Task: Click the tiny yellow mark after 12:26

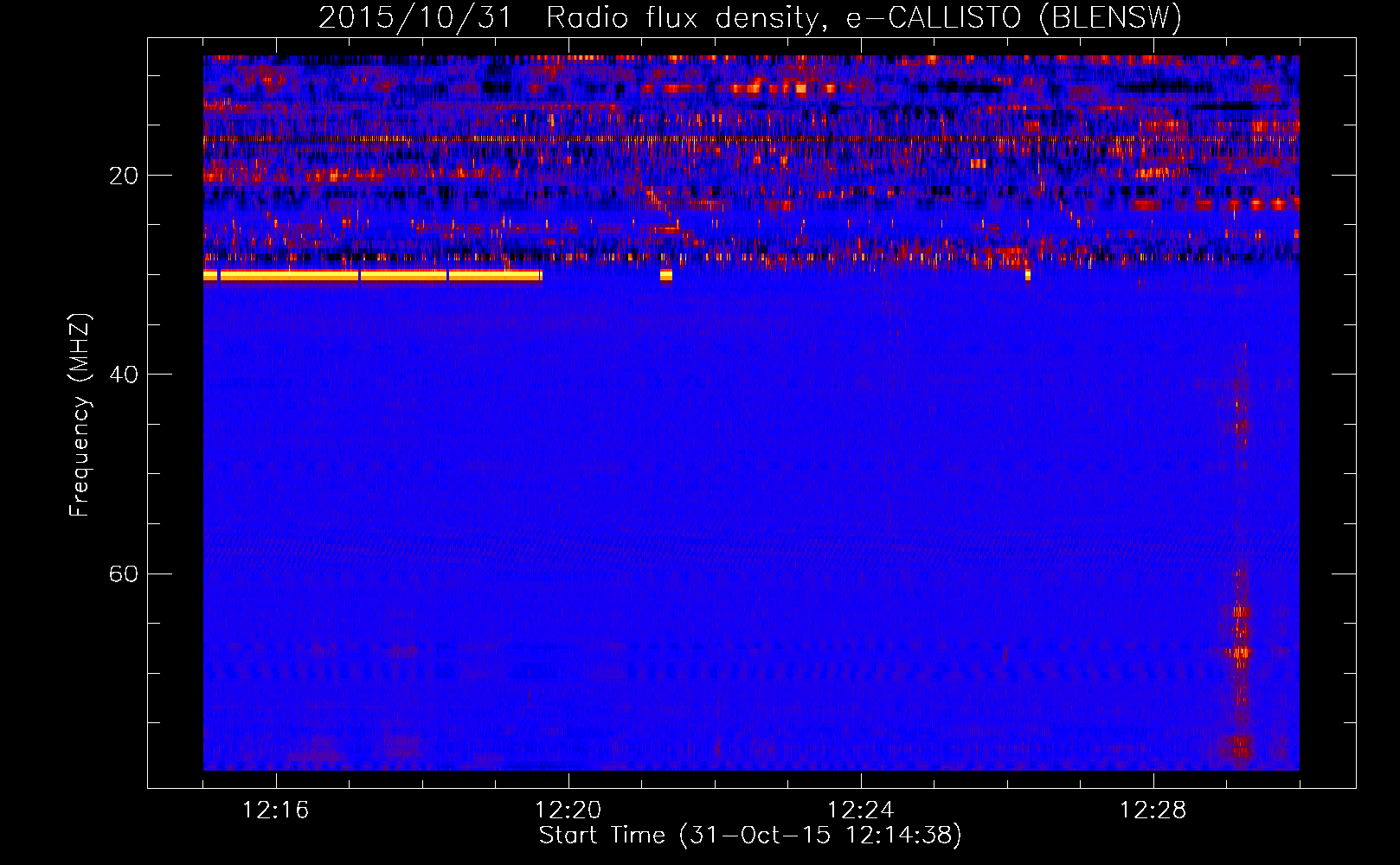Action: (x=1028, y=276)
